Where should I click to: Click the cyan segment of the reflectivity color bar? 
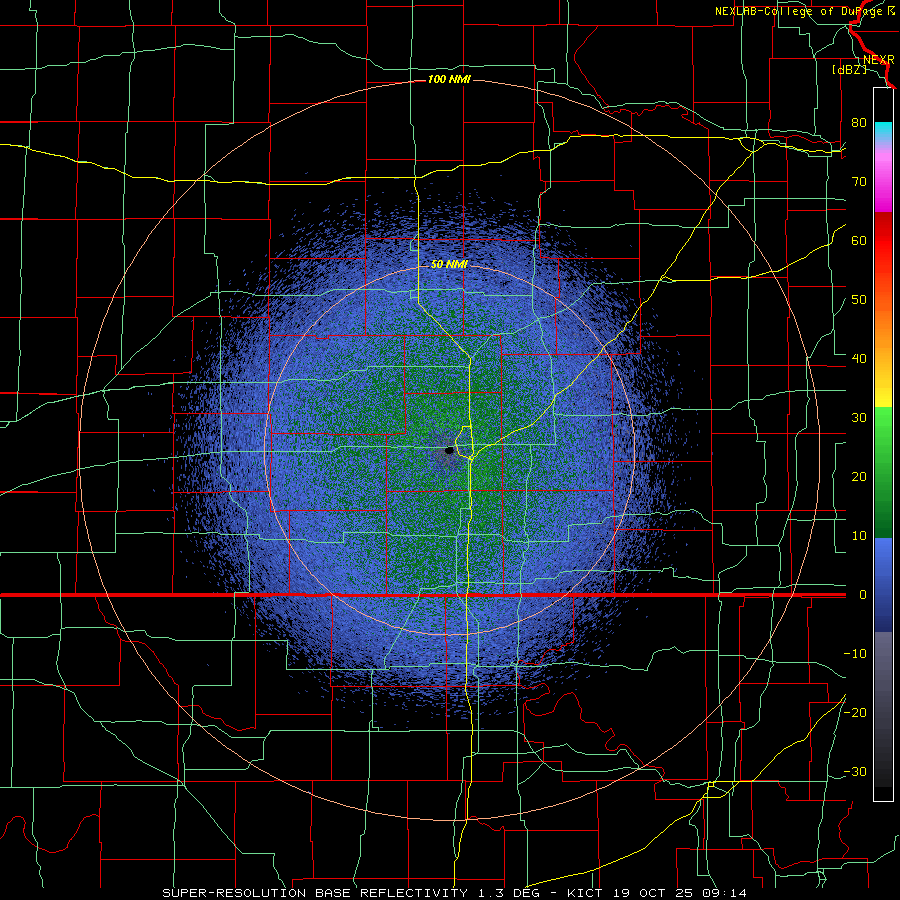coord(883,132)
